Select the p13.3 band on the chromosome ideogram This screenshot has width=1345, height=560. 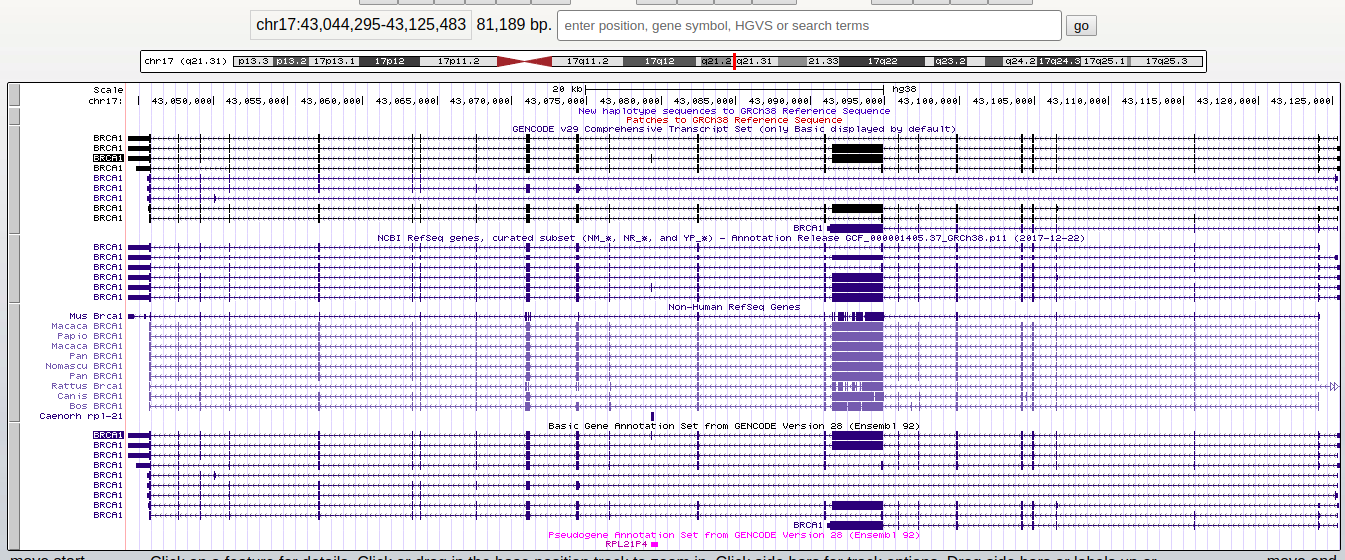pyautogui.click(x=253, y=61)
